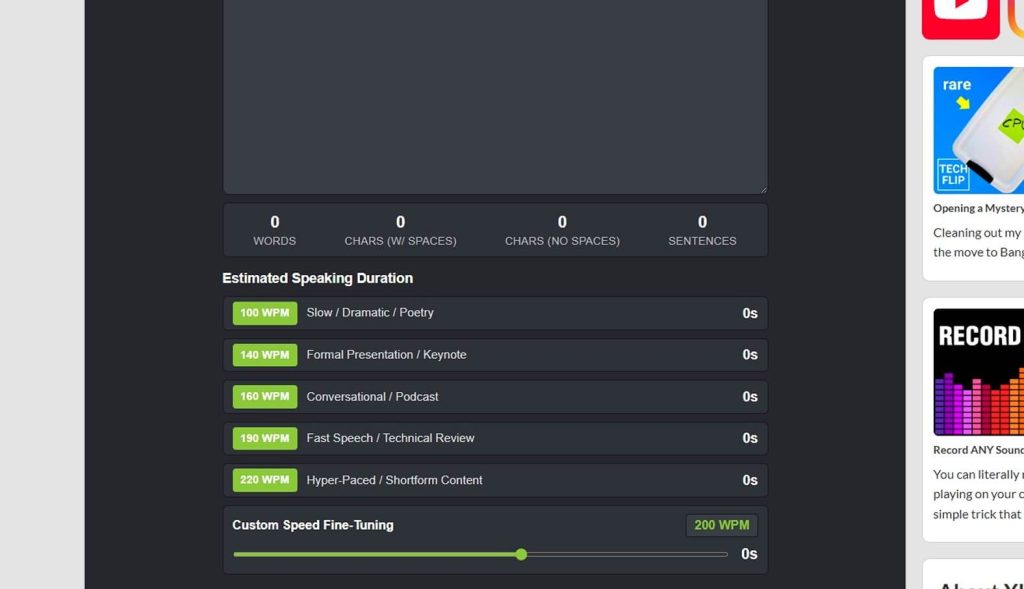Select the 140 WPM badge
The height and width of the screenshot is (589, 1024).
pyautogui.click(x=264, y=355)
